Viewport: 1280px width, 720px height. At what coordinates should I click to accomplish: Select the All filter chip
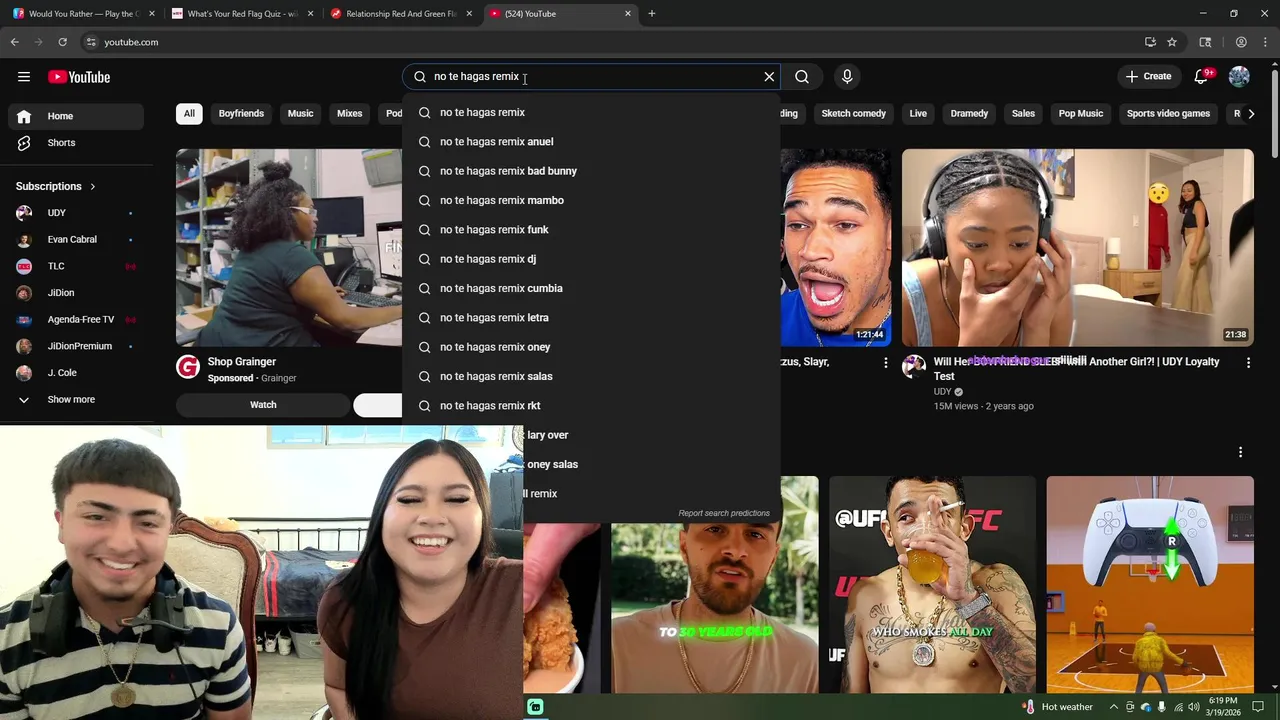click(x=189, y=114)
